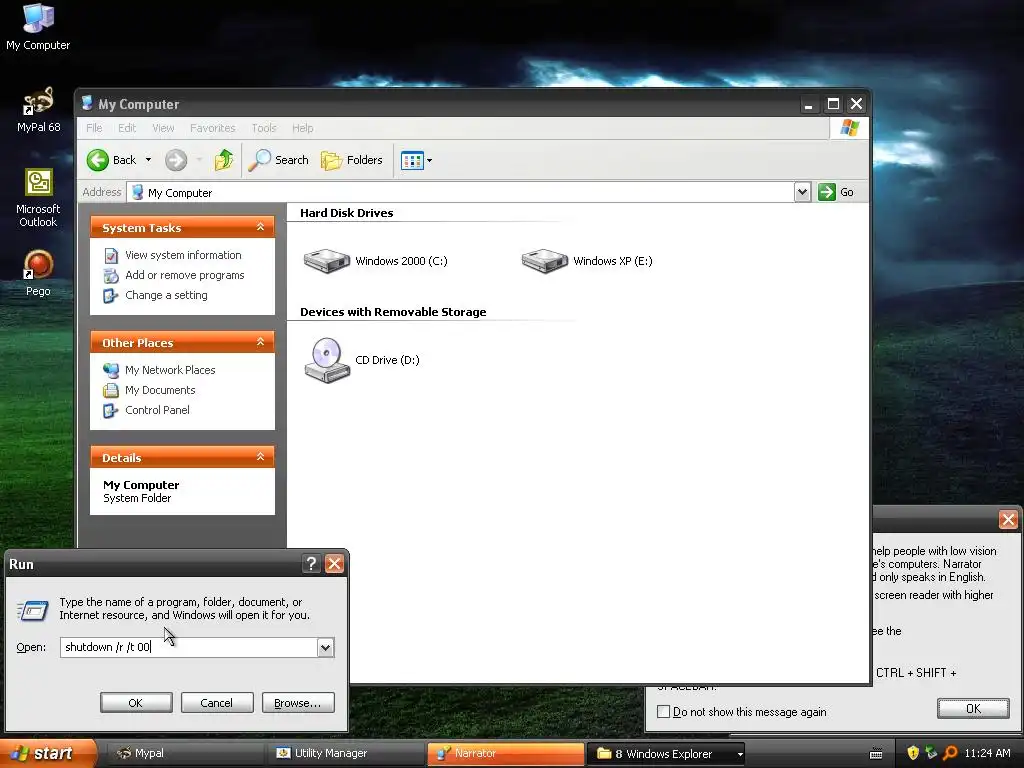The width and height of the screenshot is (1024, 768).
Task: Click the 11:24 AM taskbar clock
Action: click(x=987, y=754)
